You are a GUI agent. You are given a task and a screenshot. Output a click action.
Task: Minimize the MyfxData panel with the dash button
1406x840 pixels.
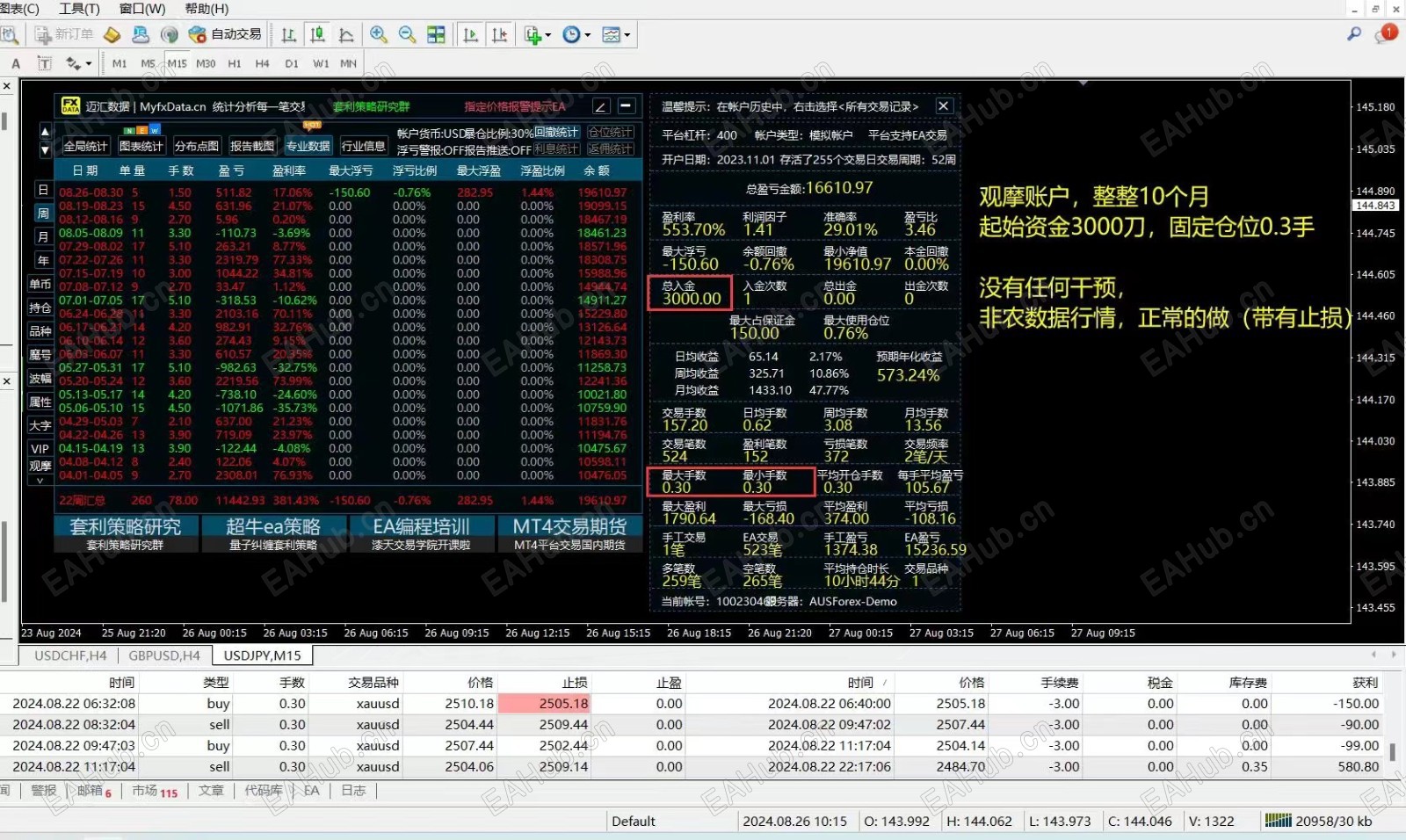[627, 106]
